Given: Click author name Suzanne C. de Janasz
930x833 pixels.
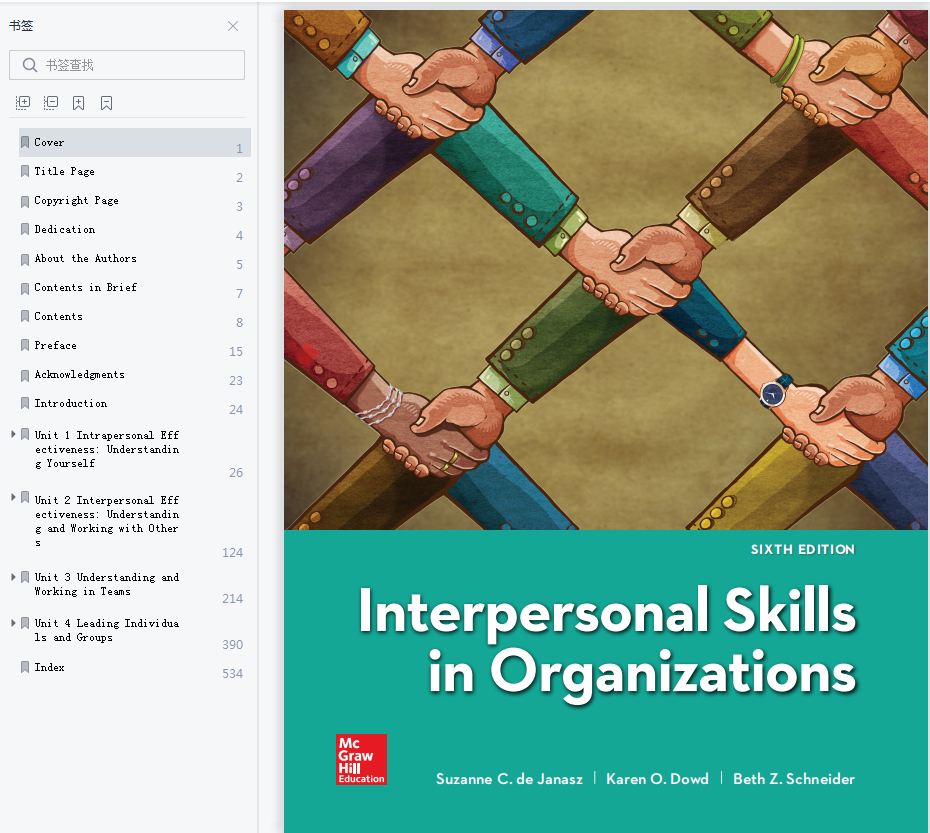Looking at the screenshot, I should (509, 779).
